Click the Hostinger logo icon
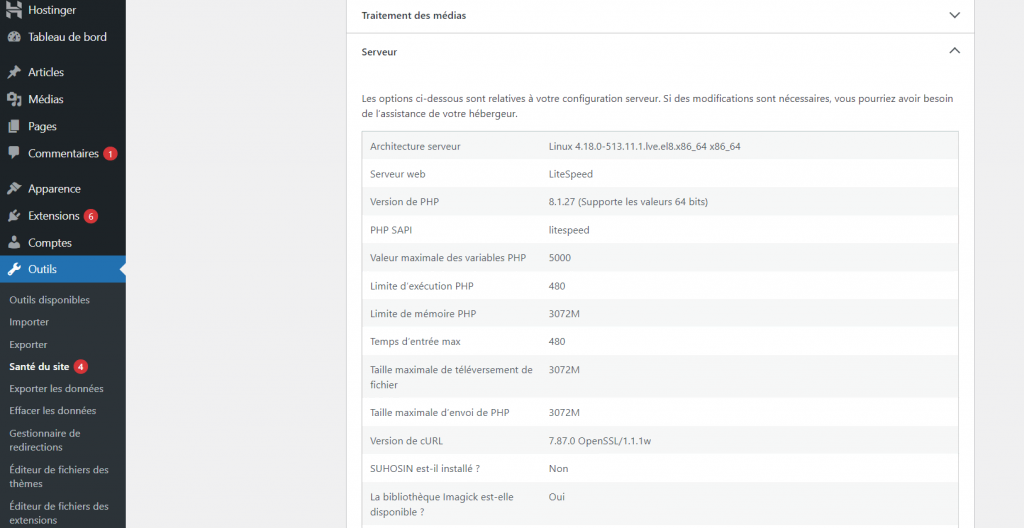This screenshot has width=1024, height=528. point(14,10)
